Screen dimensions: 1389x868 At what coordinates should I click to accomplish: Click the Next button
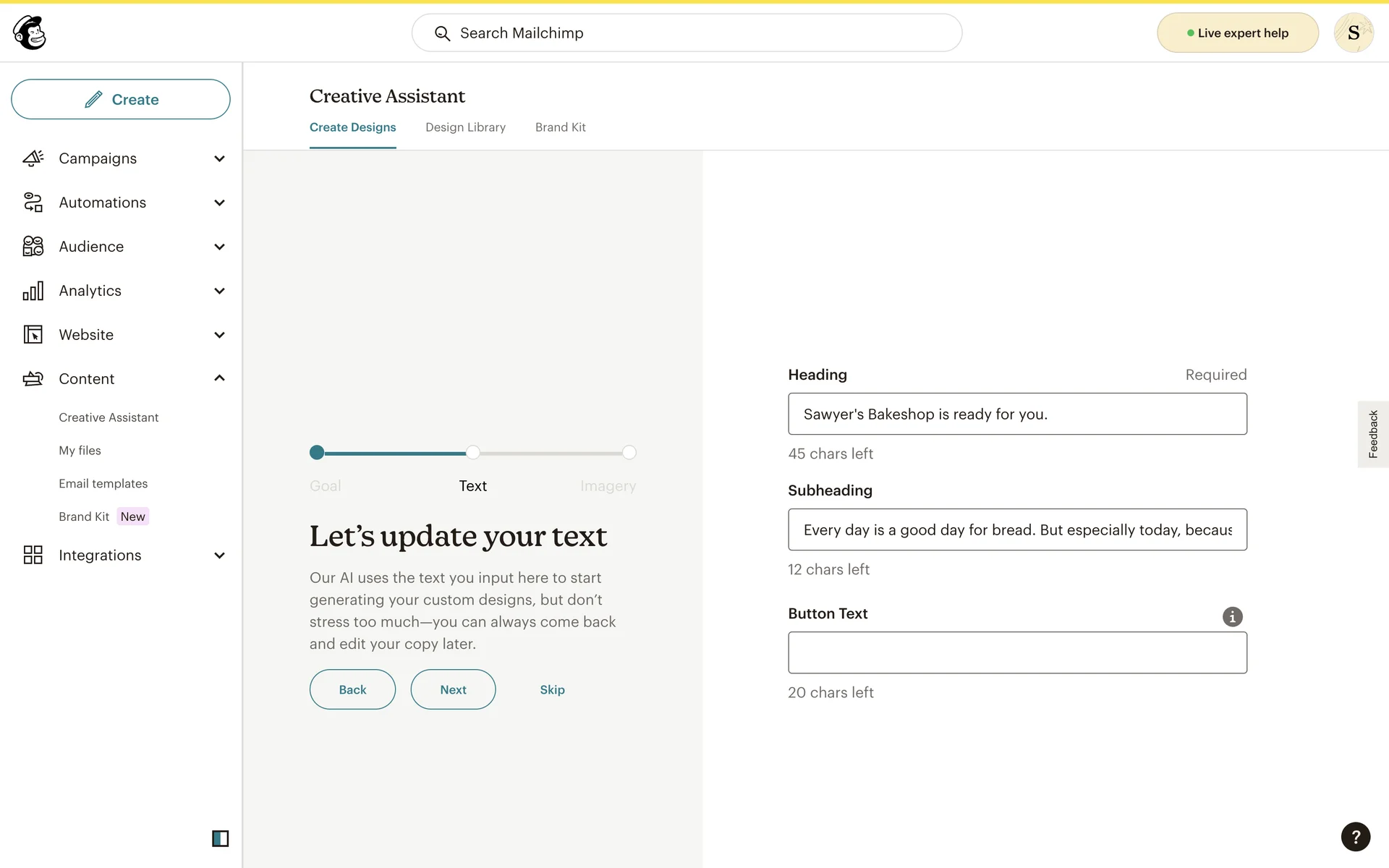tap(453, 689)
